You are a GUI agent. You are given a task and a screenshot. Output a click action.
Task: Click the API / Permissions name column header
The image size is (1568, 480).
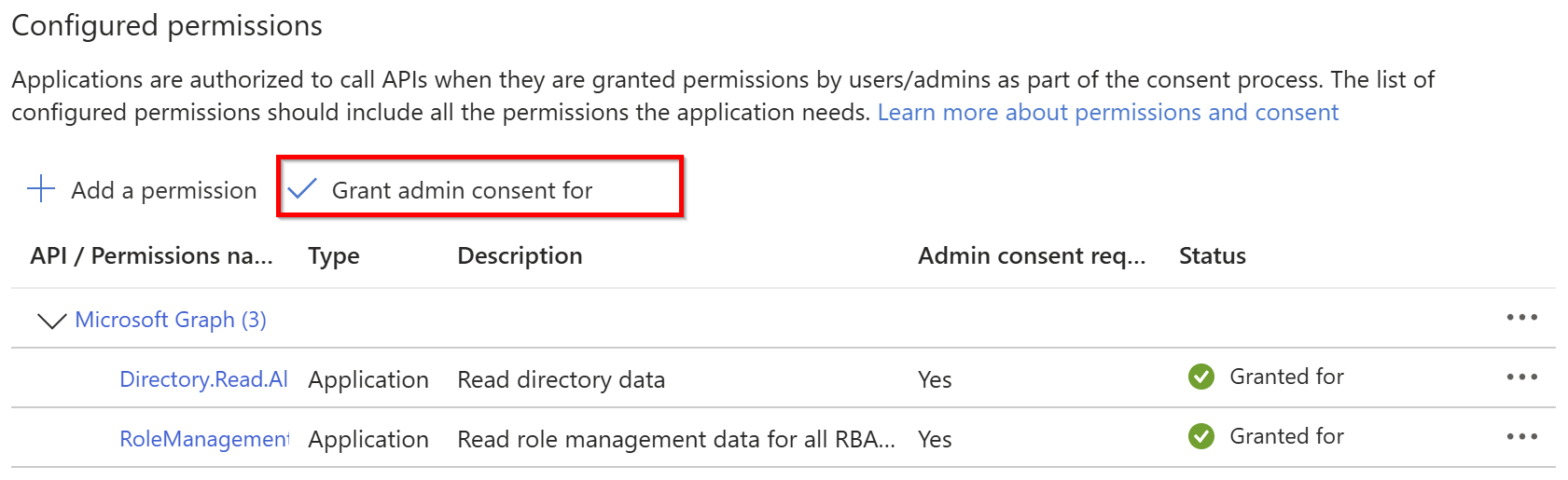(x=151, y=255)
